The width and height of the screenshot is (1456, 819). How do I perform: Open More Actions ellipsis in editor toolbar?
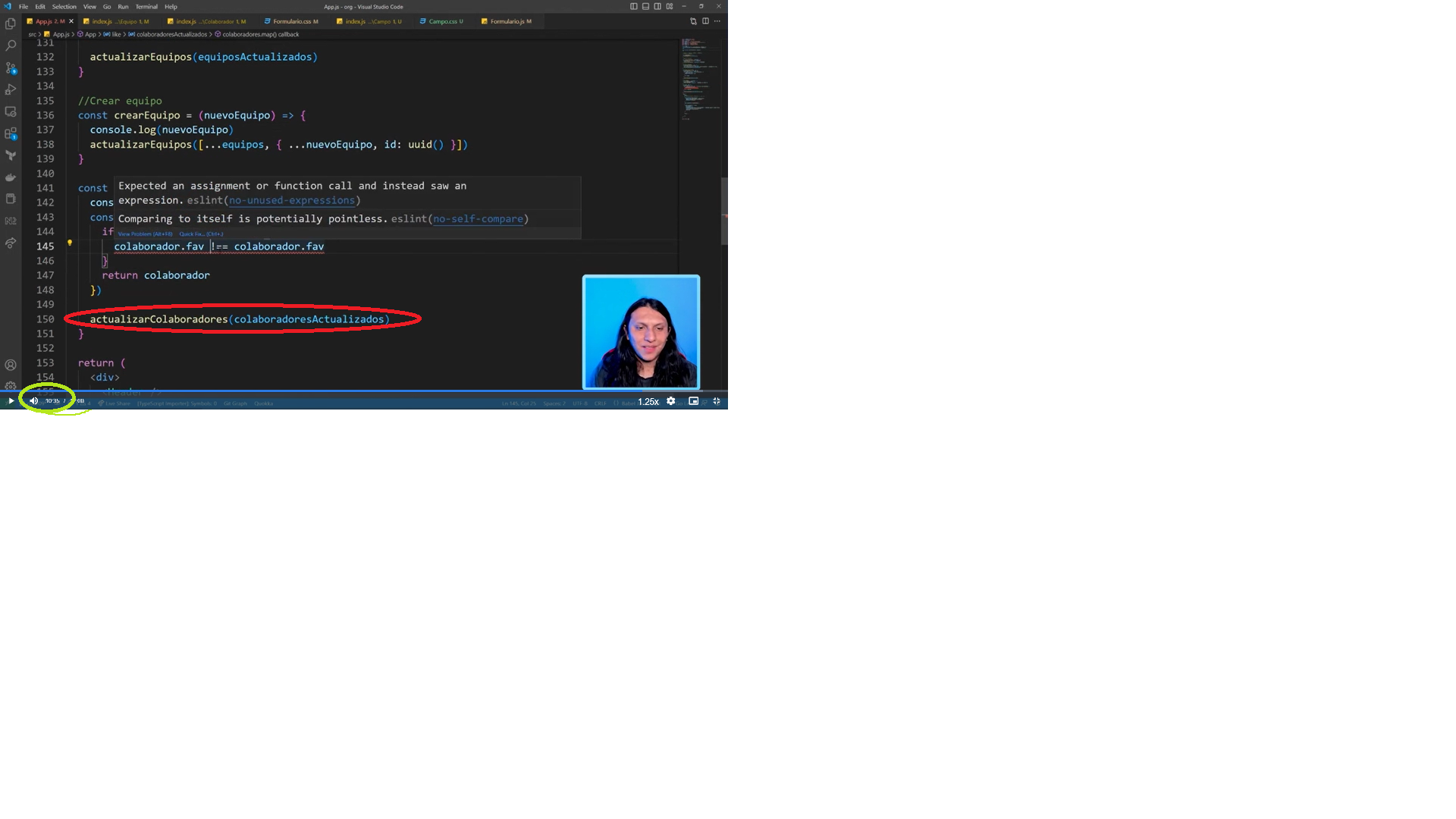click(717, 21)
